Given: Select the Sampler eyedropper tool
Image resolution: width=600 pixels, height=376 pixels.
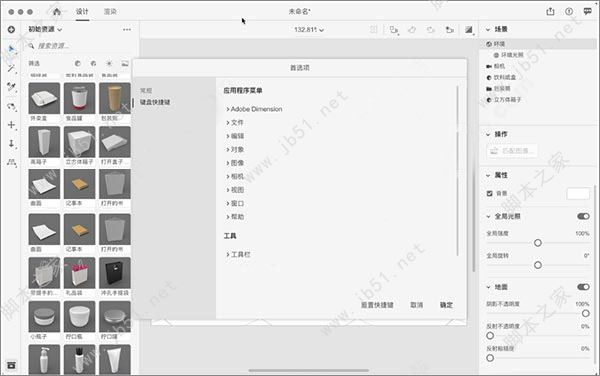Looking at the screenshot, I should (x=11, y=87).
